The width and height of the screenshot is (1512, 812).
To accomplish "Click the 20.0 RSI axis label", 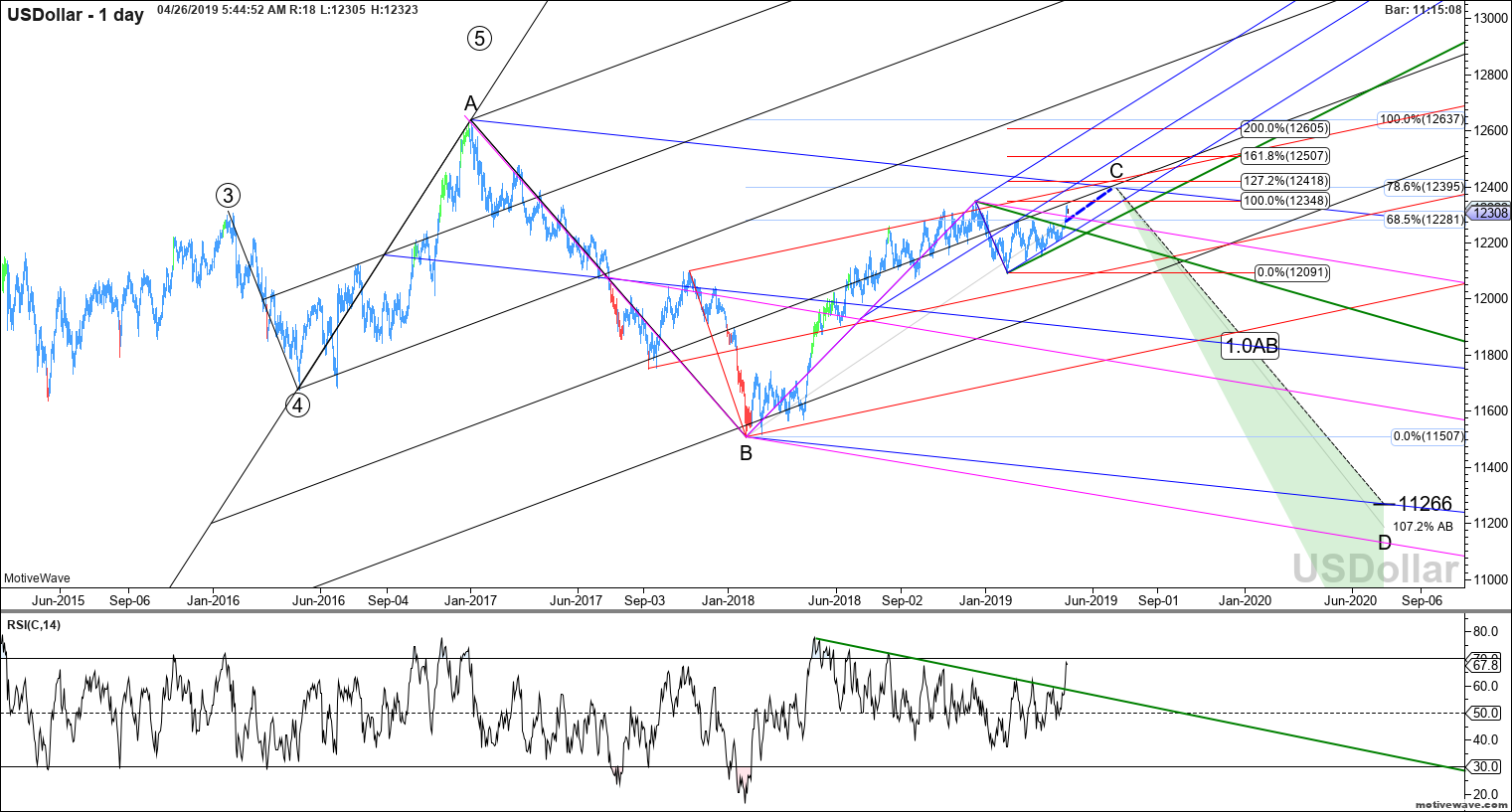I will pyautogui.click(x=1485, y=794).
